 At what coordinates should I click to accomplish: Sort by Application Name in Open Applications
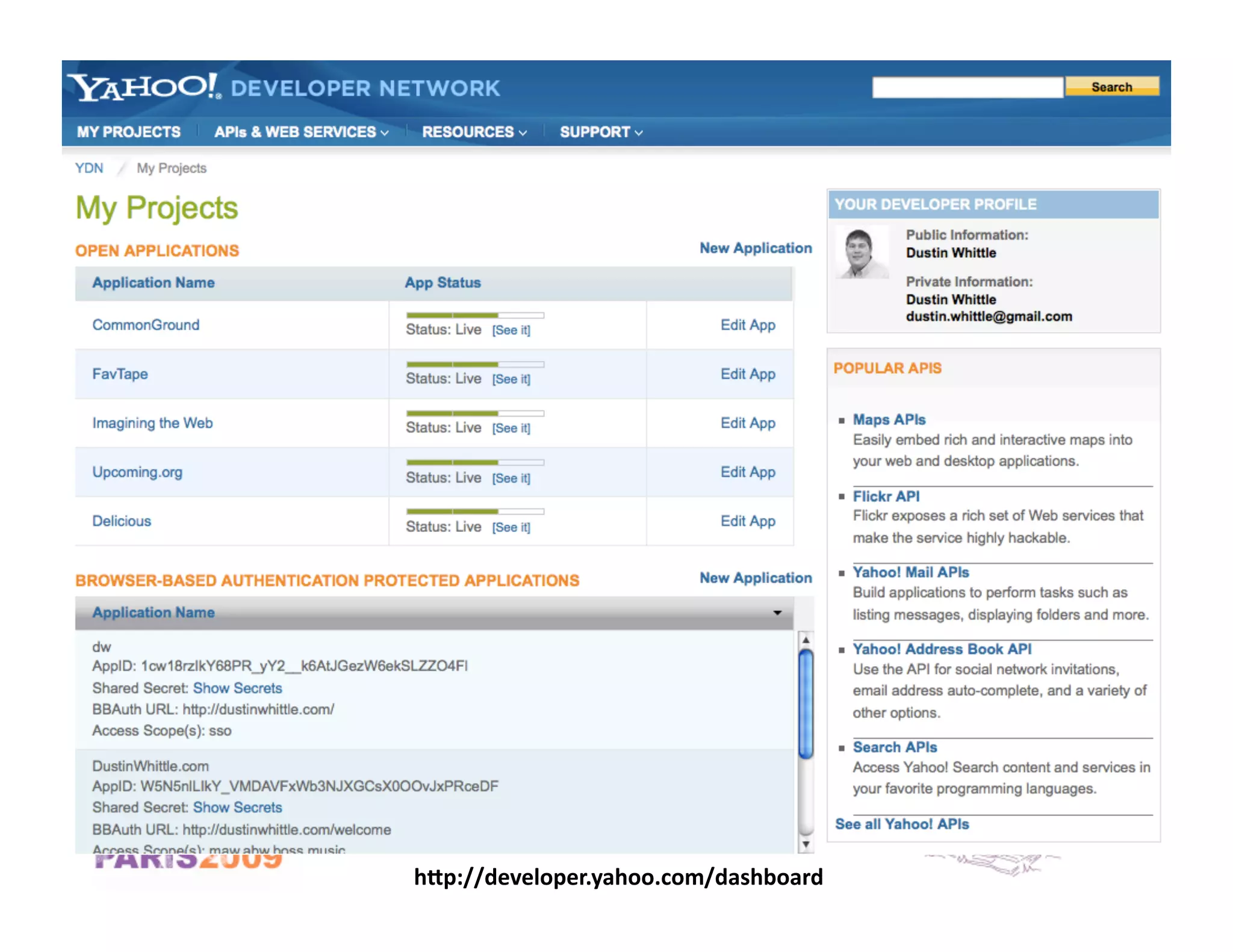tap(153, 283)
